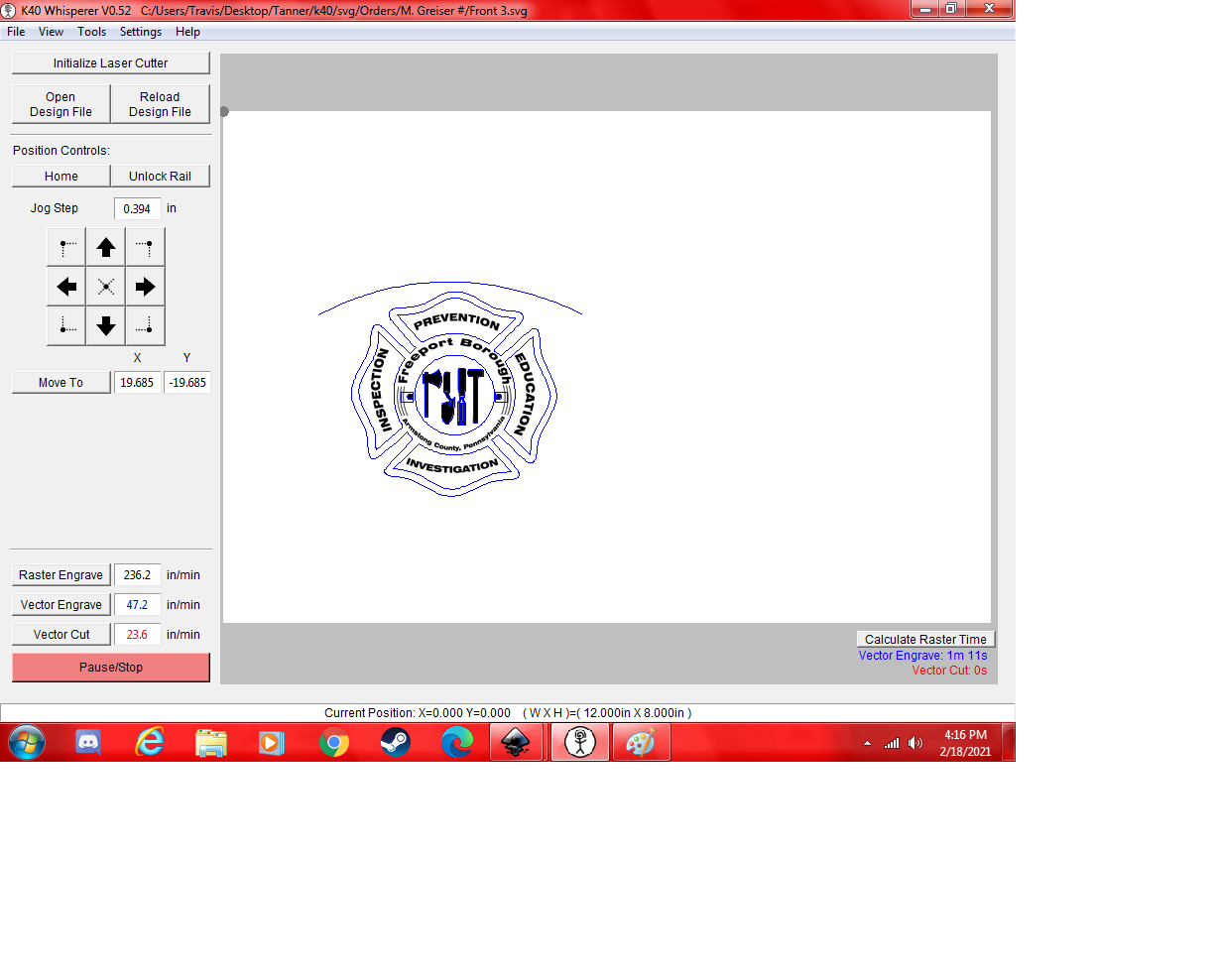1218x980 pixels.
Task: Click Vector Cut: 0s text
Action: coord(949,670)
